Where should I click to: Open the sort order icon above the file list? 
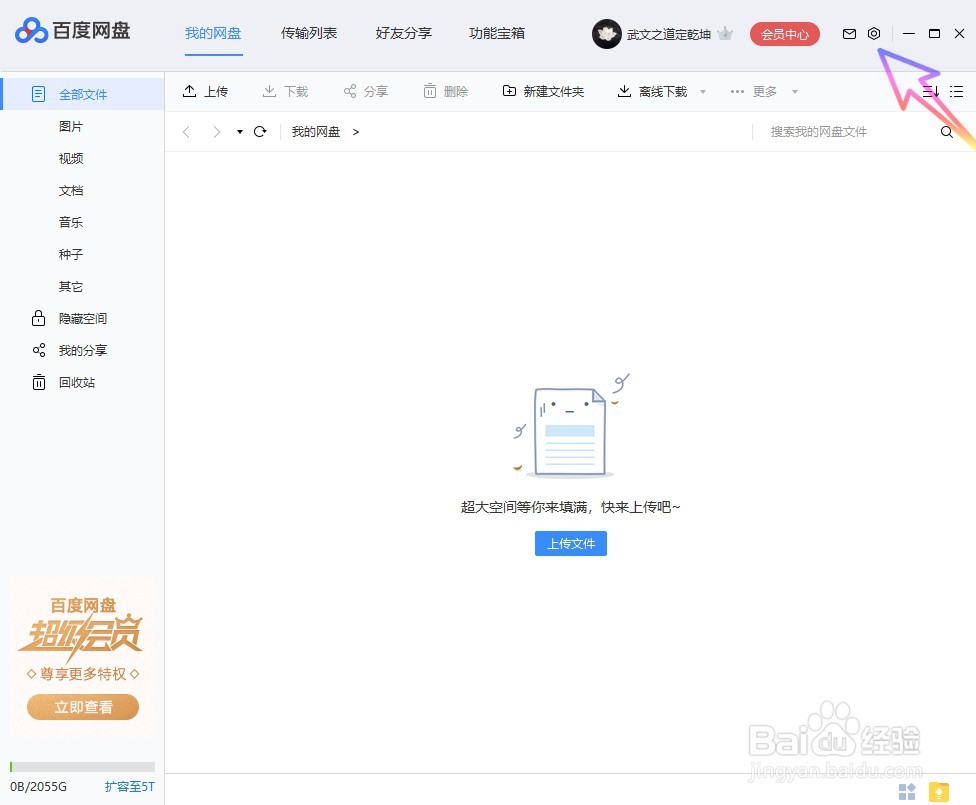928,91
